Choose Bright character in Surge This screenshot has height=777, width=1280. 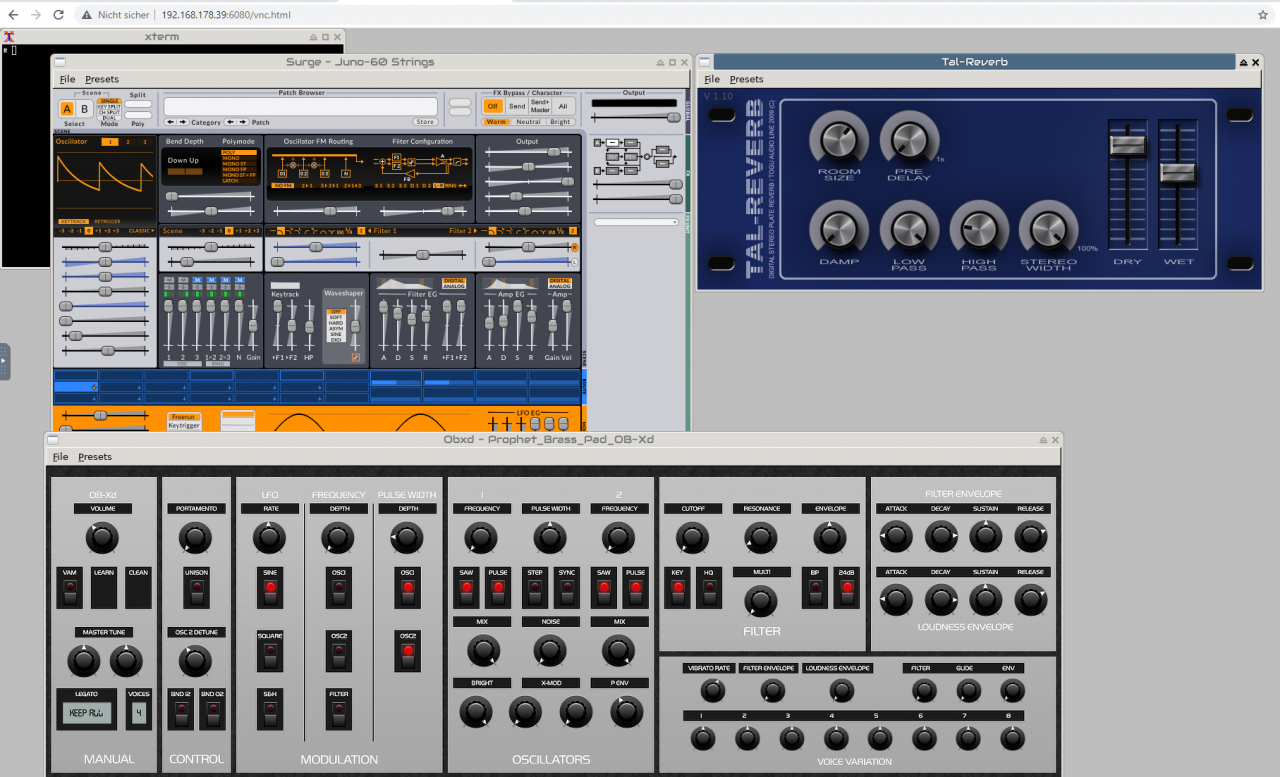(562, 122)
